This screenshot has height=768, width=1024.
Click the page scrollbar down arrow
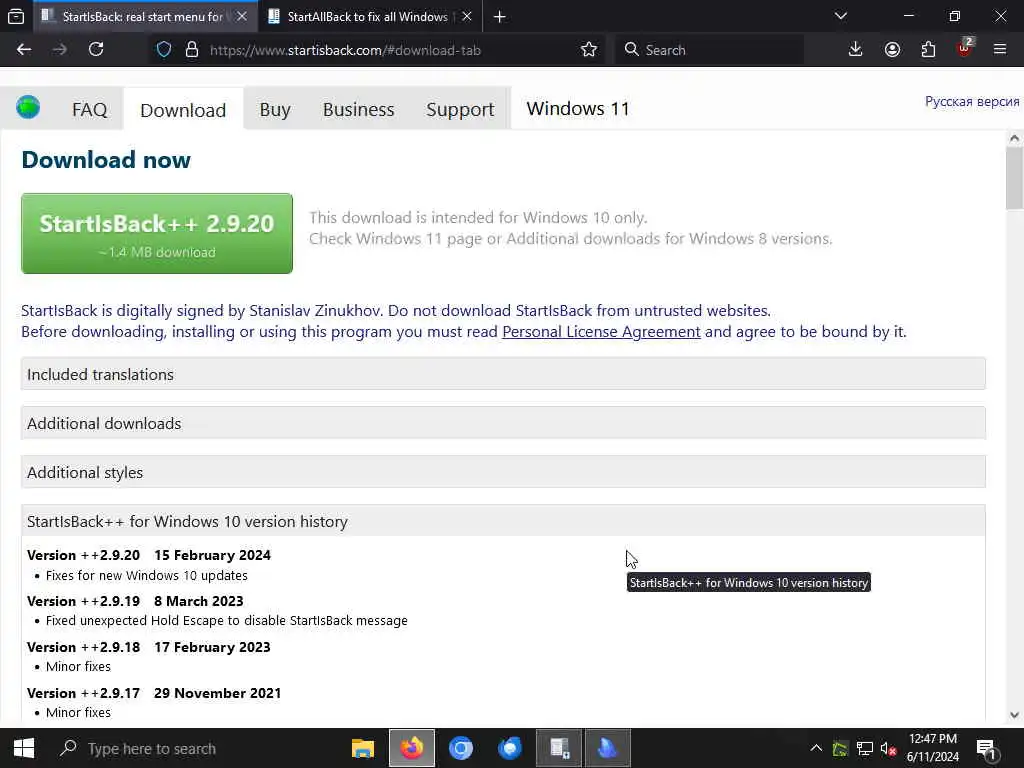tap(1014, 715)
